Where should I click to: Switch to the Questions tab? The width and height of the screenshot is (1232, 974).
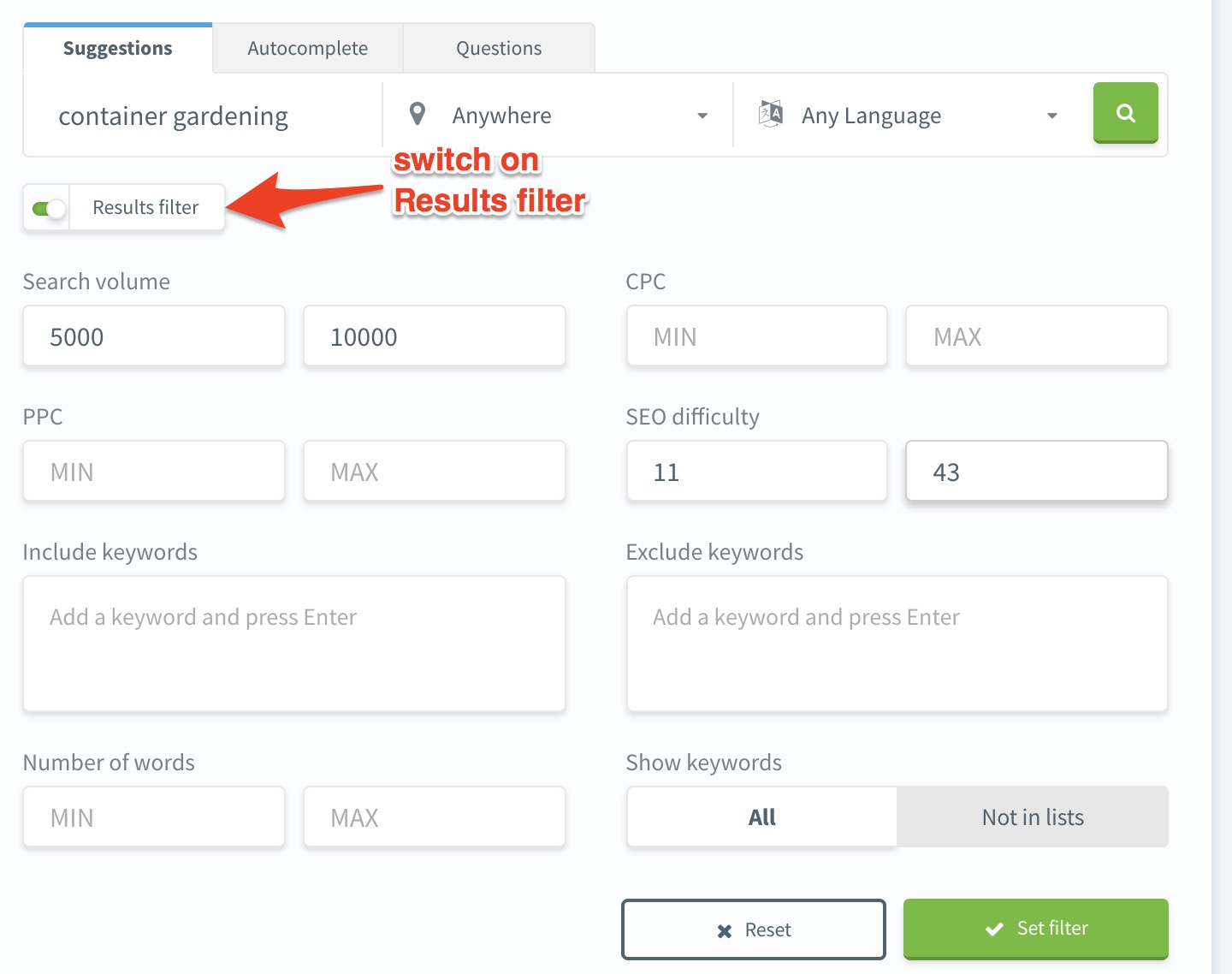[x=498, y=48]
